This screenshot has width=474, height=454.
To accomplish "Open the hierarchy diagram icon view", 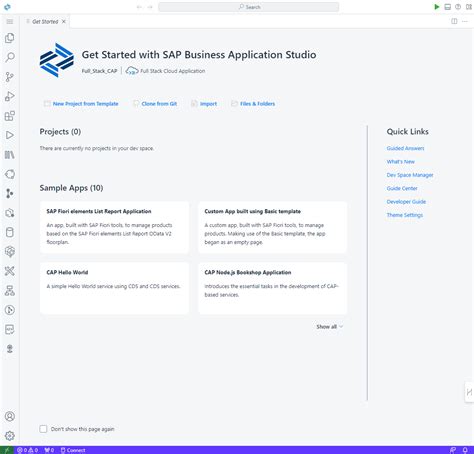I will (x=10, y=291).
